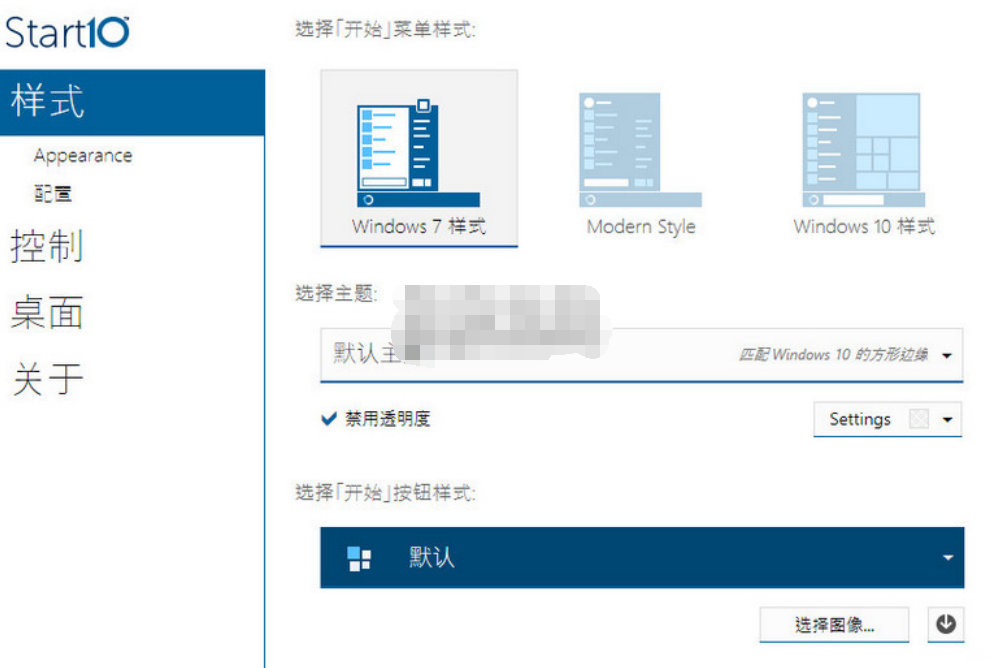Expand the 默认主题 theme dropdown
Image resolution: width=995 pixels, height=668 pixels.
[642, 355]
